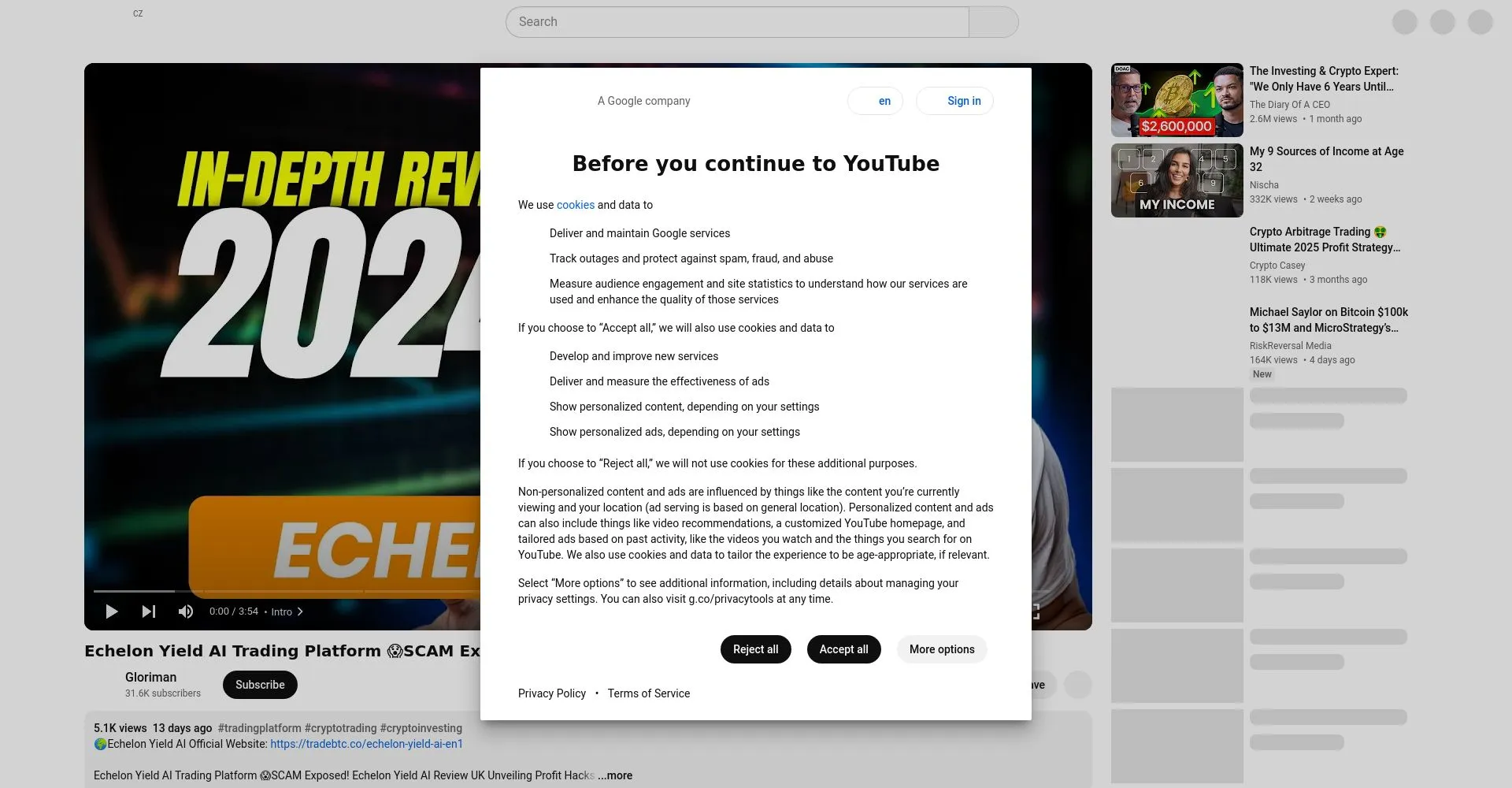Image resolution: width=1512 pixels, height=788 pixels.
Task: Open the $2,600,000 crypto expert thumbnail
Action: 1177,100
